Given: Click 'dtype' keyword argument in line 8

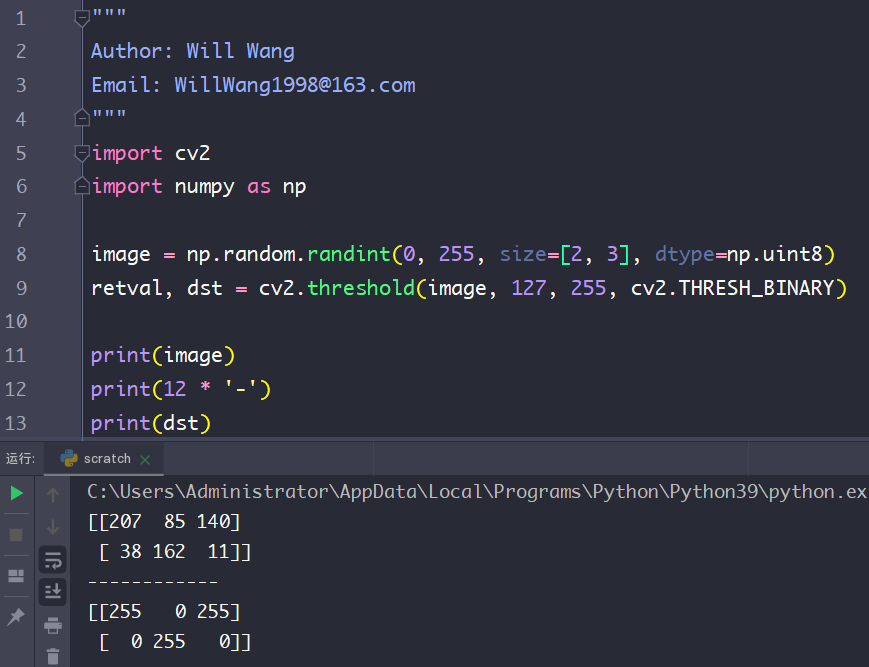Looking at the screenshot, I should point(685,254).
